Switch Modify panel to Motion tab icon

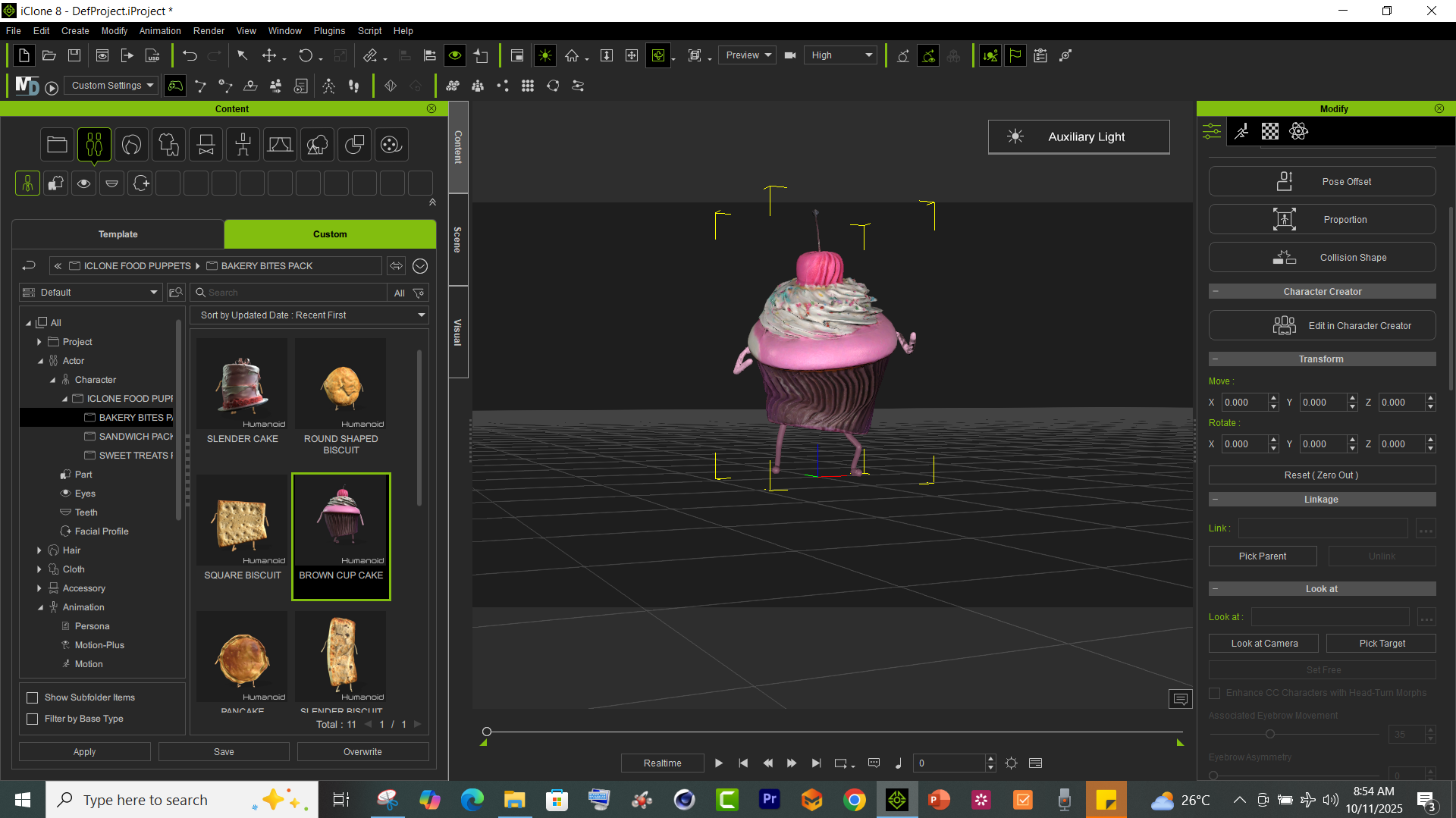tap(1241, 131)
